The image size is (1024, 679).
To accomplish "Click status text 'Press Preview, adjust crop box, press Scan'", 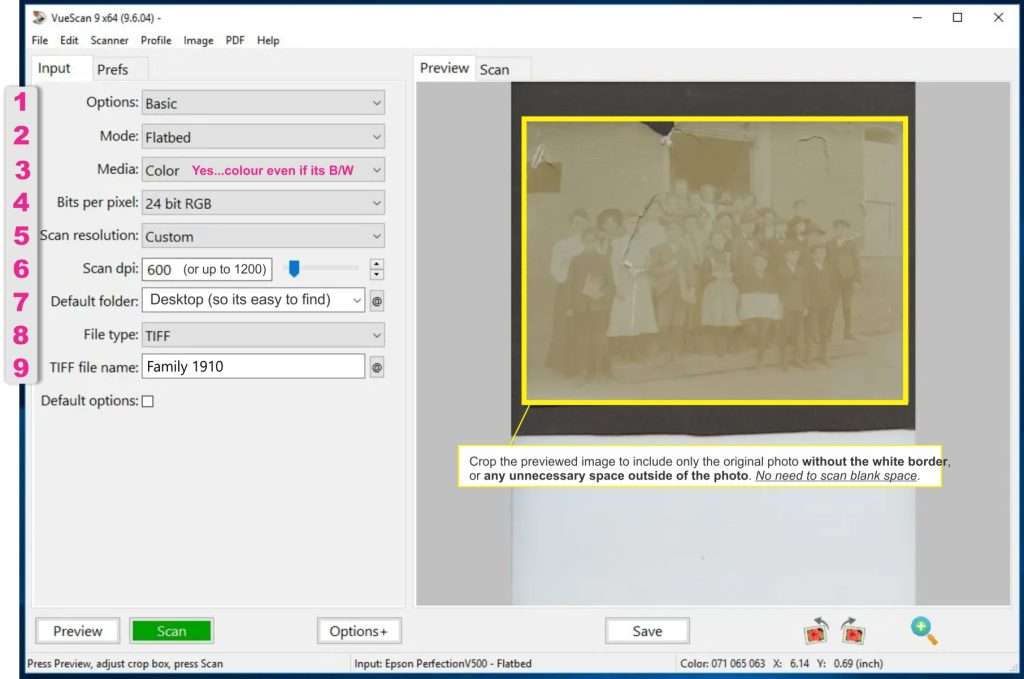I will tap(125, 663).
